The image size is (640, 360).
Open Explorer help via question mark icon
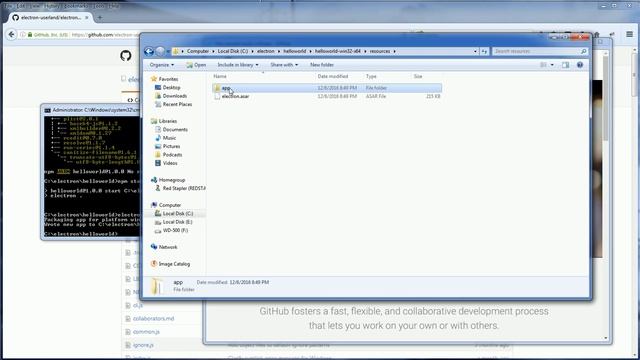pos(580,65)
